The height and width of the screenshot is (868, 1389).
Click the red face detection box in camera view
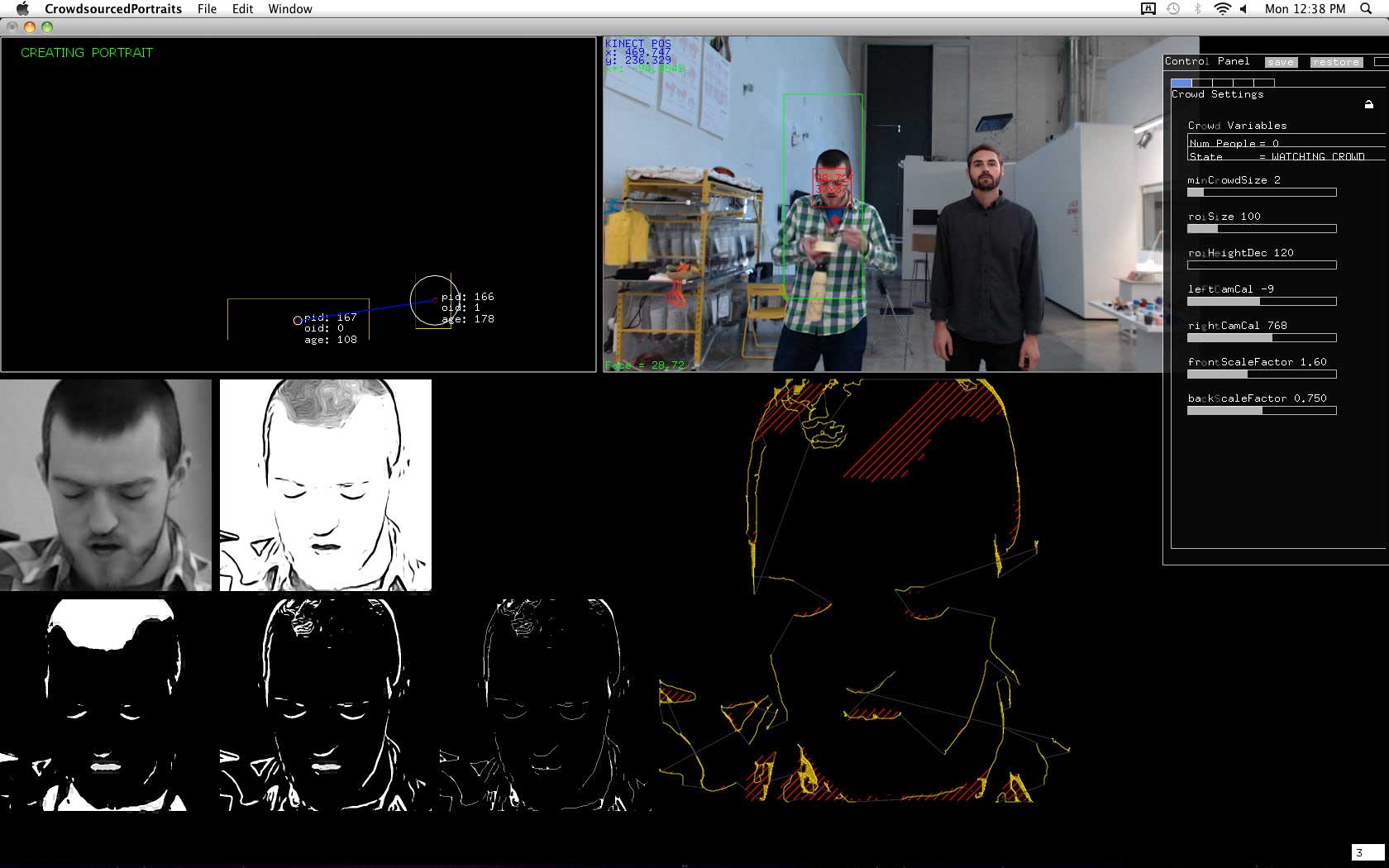[x=831, y=188]
